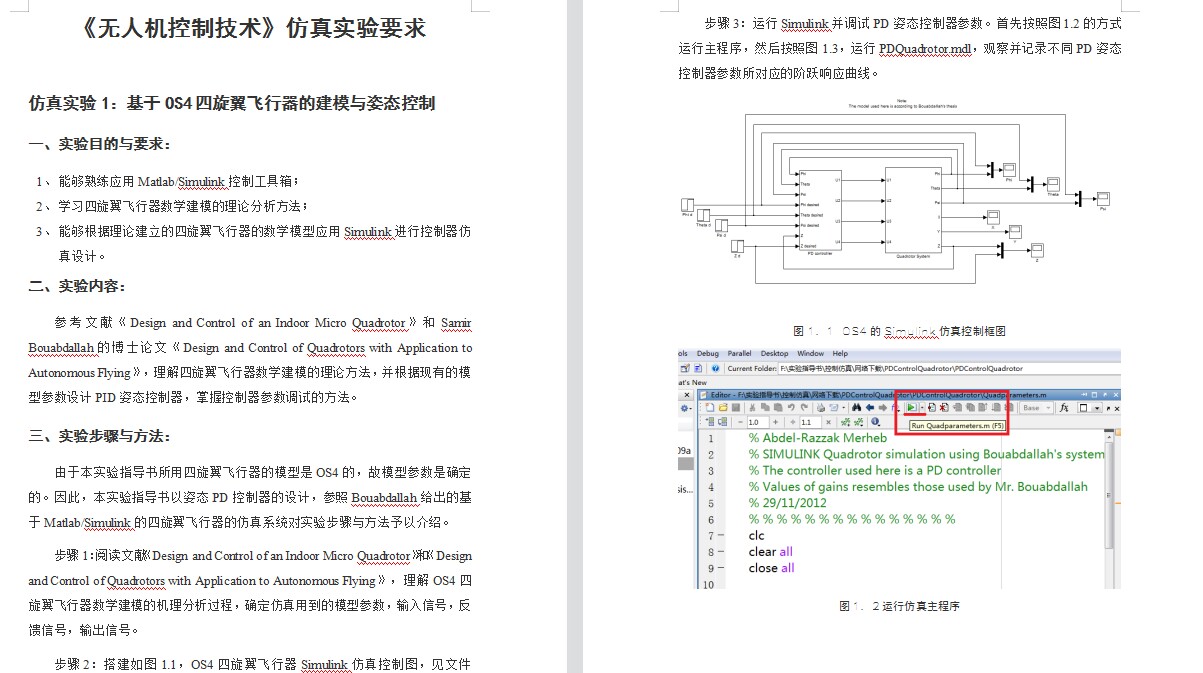Click the binoculars Find icon in the MATLAB editor image
The width and height of the screenshot is (1203, 673).
857,407
